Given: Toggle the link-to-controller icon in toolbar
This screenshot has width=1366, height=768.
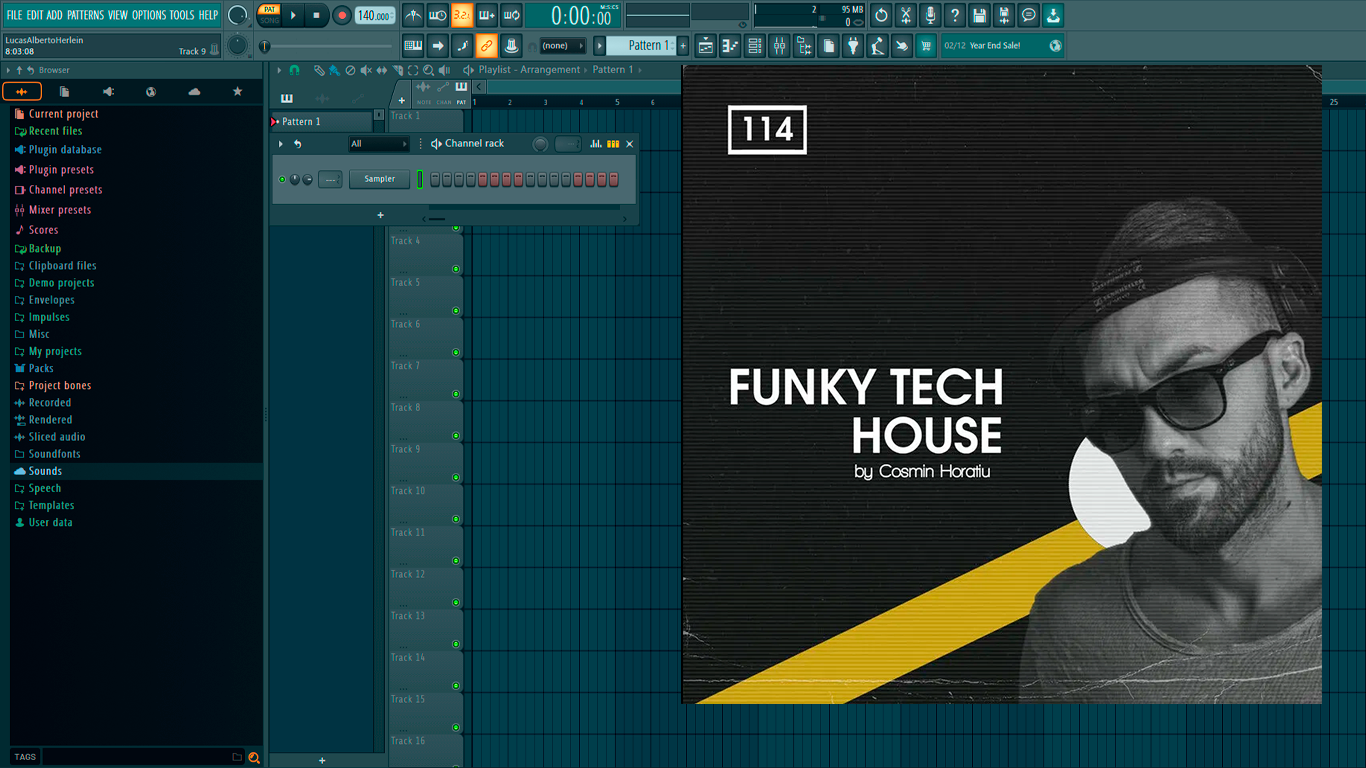Looking at the screenshot, I should pos(486,45).
